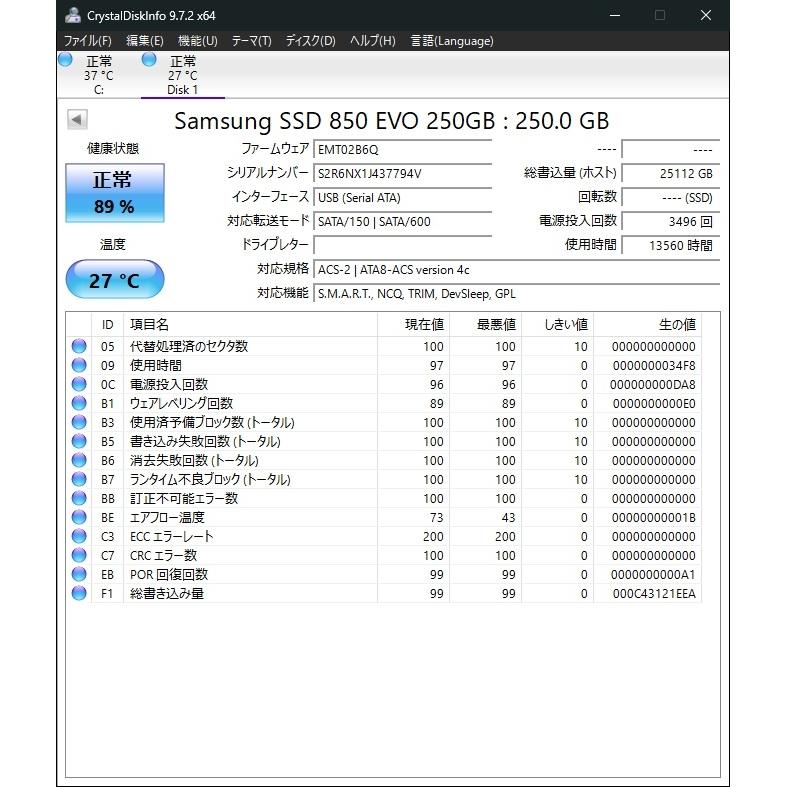Click the drive title Samsung SSD 850 EVO 250GB
This screenshot has height=787, width=787.
pyautogui.click(x=334, y=121)
